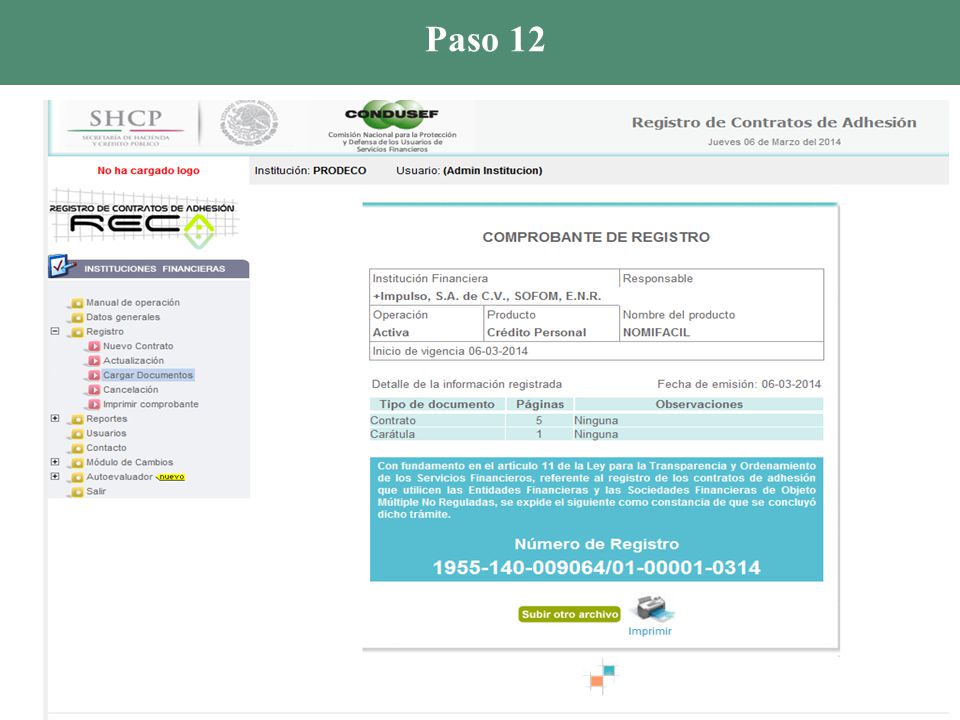Screen dimensions: 960x720
Task: Expand the Autoevaluador tree node
Action: 55,476
